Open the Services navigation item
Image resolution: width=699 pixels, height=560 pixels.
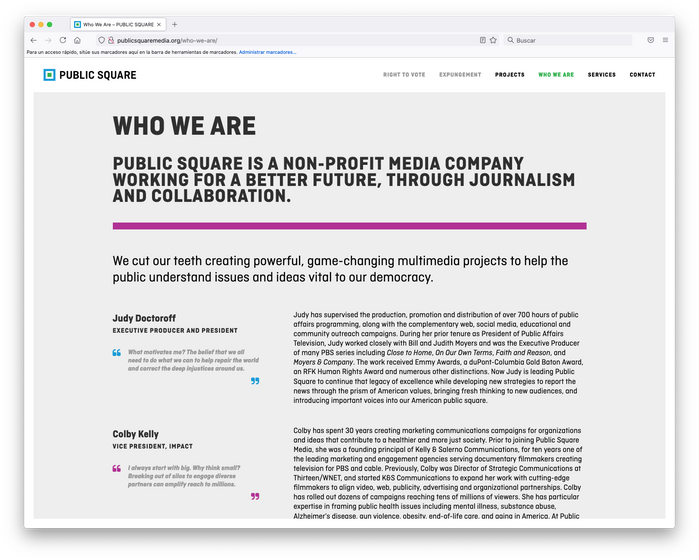coord(601,75)
